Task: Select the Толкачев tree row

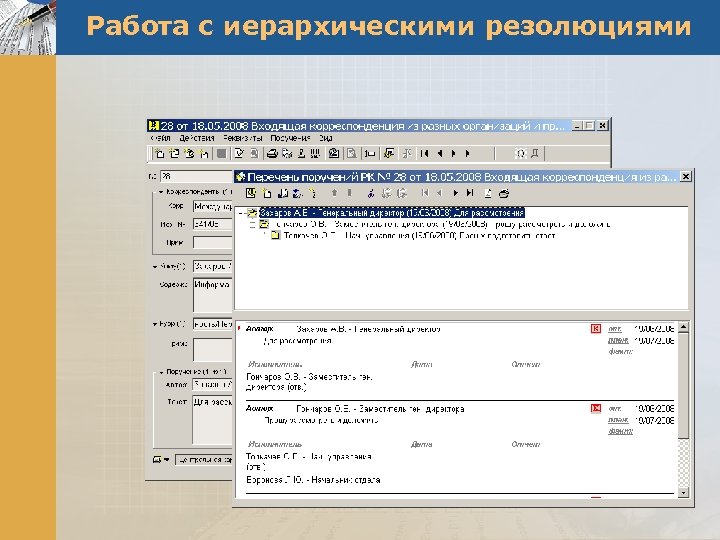Action: point(420,236)
